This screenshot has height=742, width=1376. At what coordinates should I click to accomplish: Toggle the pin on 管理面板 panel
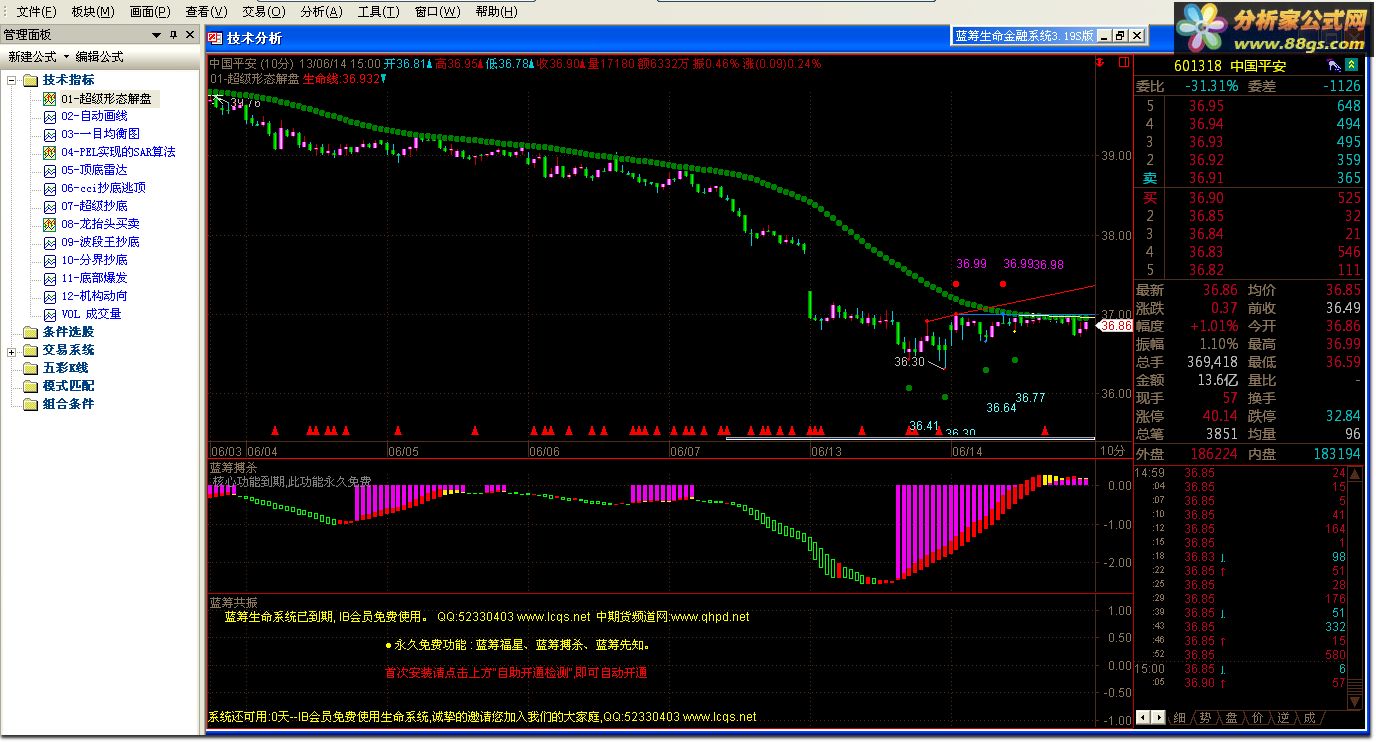(x=173, y=35)
